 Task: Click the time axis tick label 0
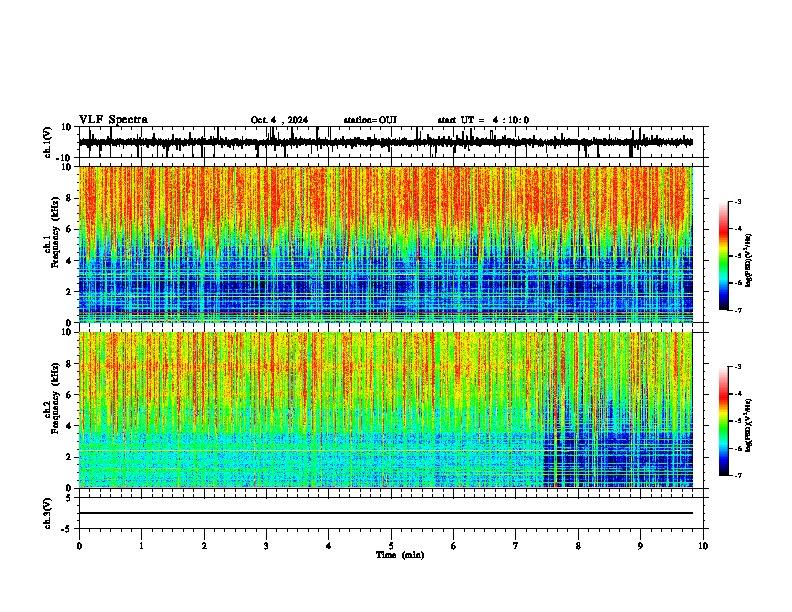coord(79,546)
